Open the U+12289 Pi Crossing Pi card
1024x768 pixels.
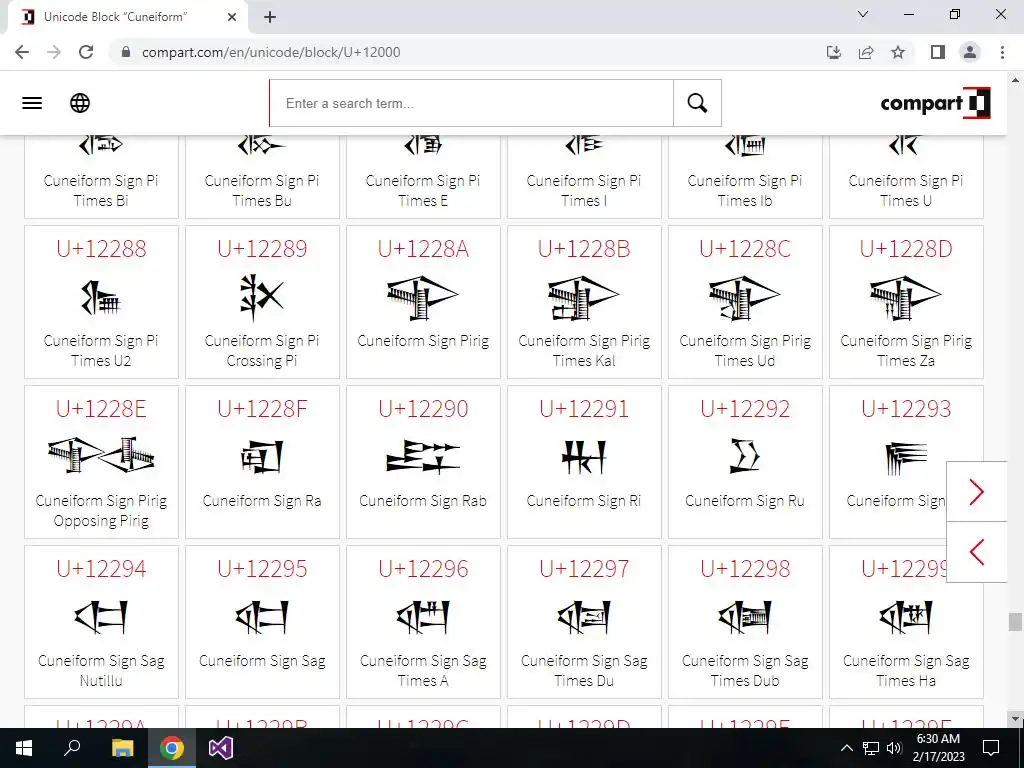pos(262,302)
